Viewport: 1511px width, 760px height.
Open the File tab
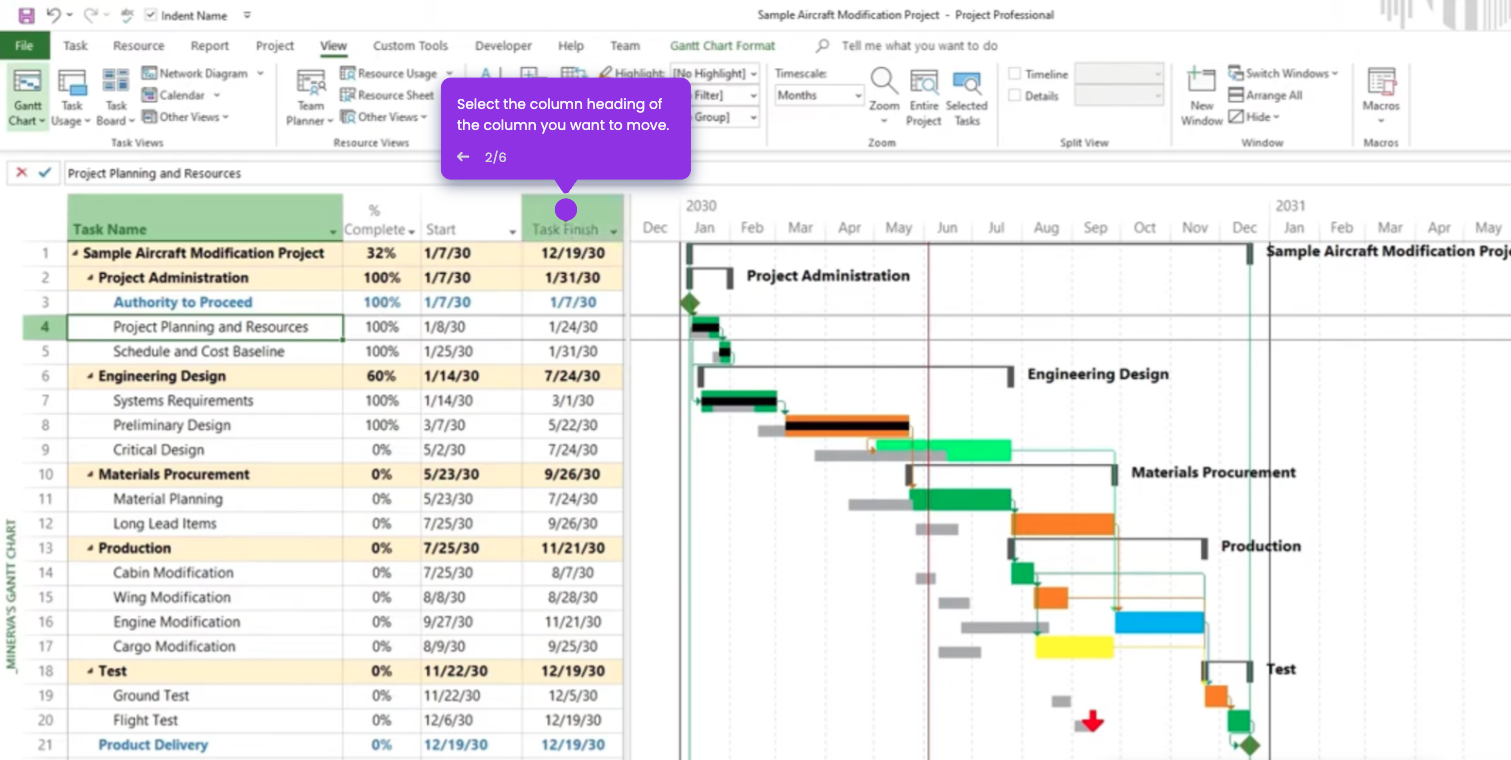click(x=24, y=46)
